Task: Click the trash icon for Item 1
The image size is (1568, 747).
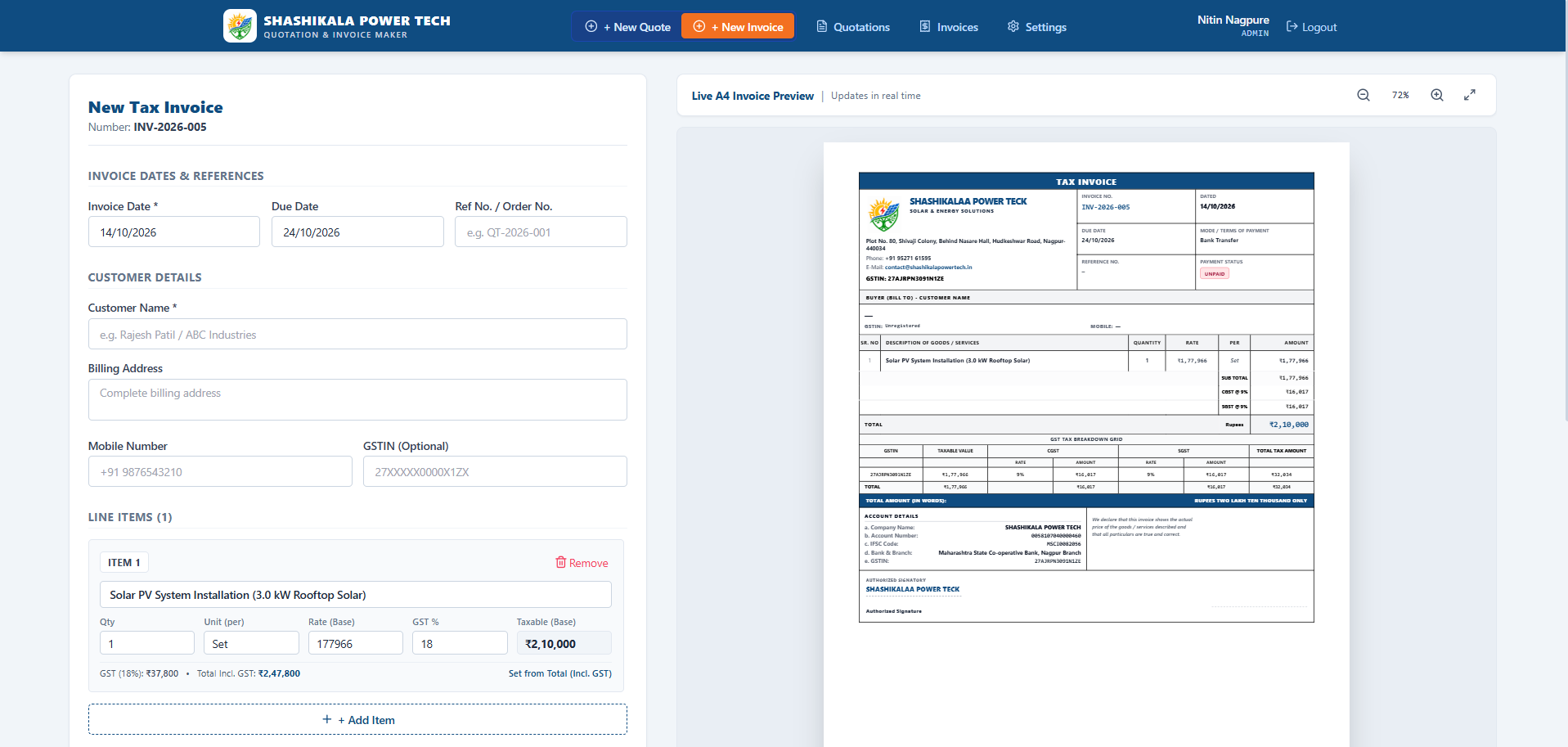Action: tap(561, 562)
